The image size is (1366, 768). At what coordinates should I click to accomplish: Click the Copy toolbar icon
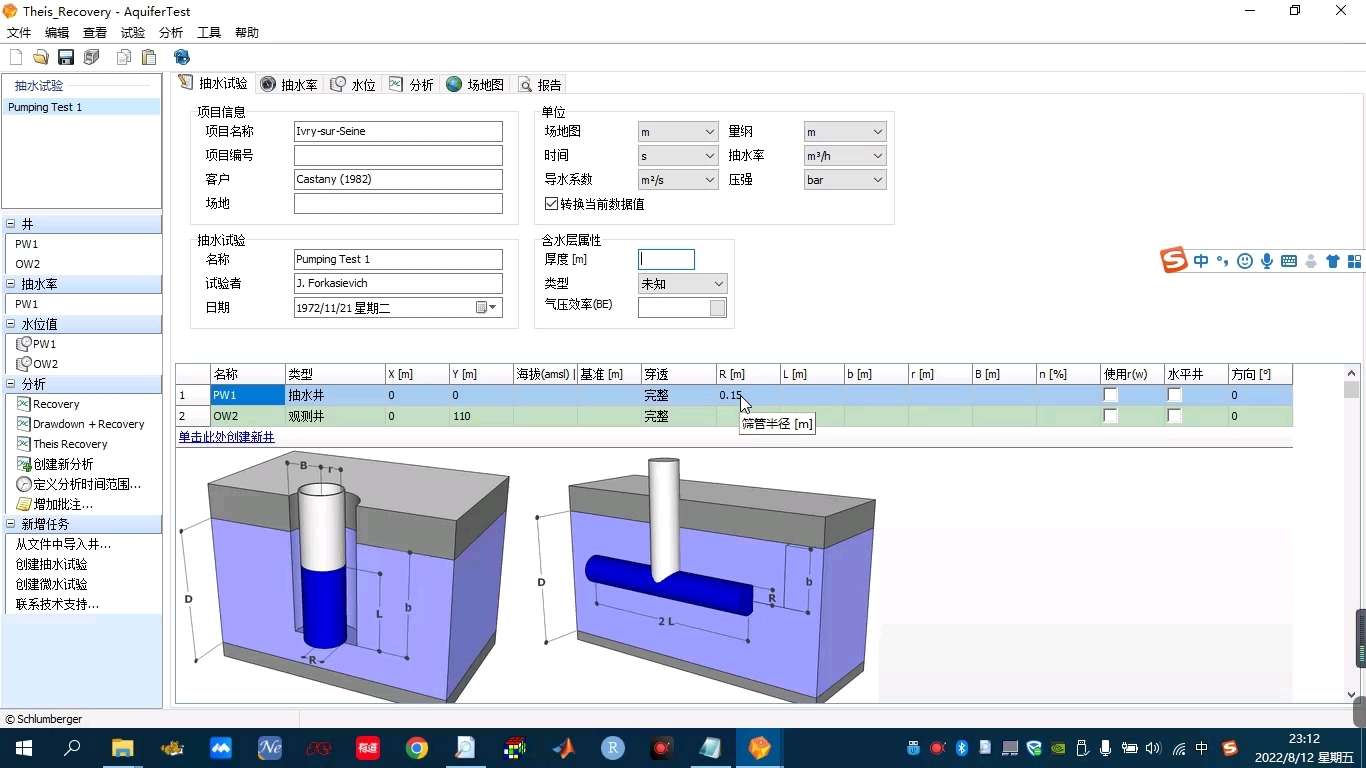(124, 57)
